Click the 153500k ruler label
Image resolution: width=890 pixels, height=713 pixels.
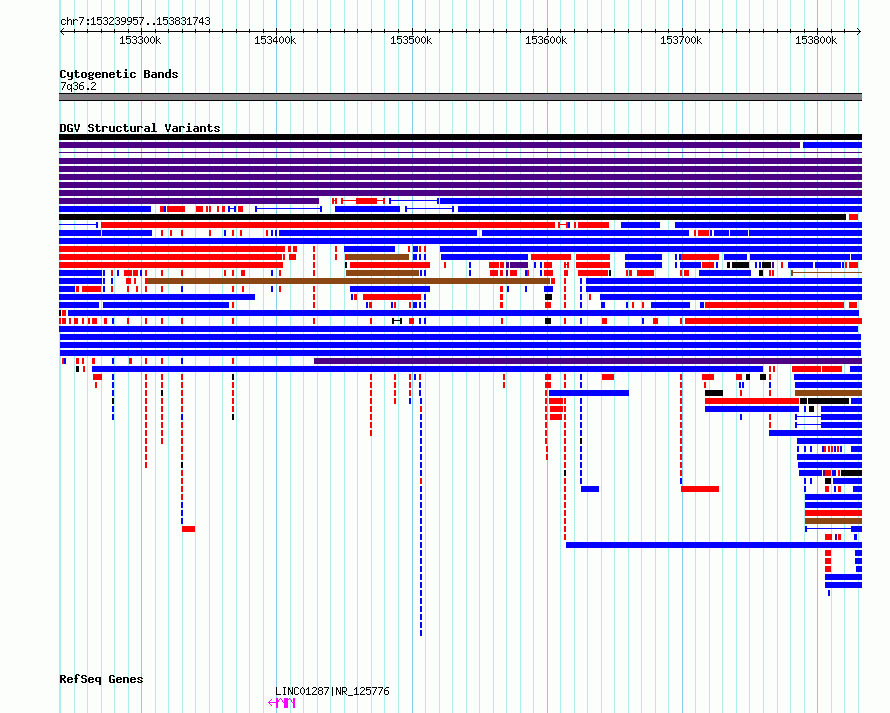tap(411, 40)
